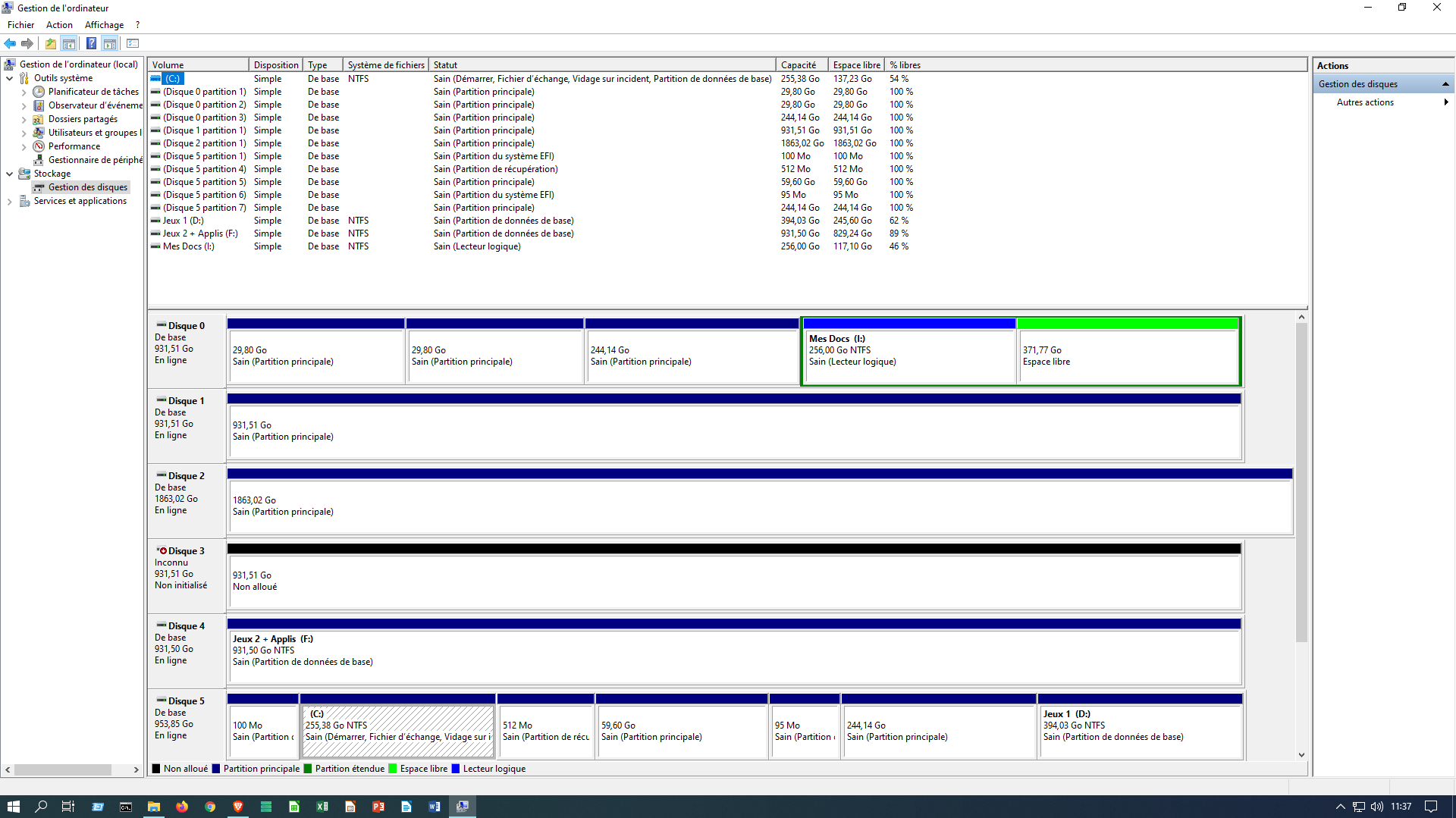
Task: Open Planificateur de tâches in the tree
Action: click(x=93, y=92)
